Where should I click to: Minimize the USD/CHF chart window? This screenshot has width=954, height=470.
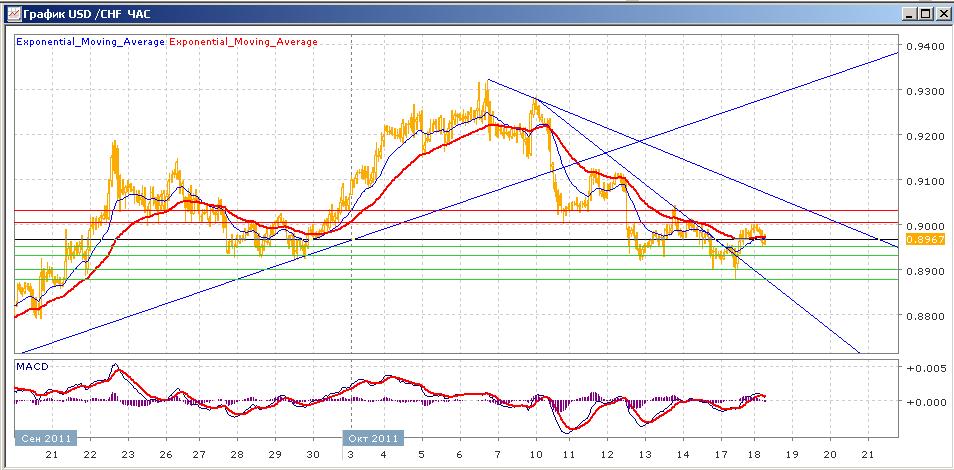click(910, 13)
